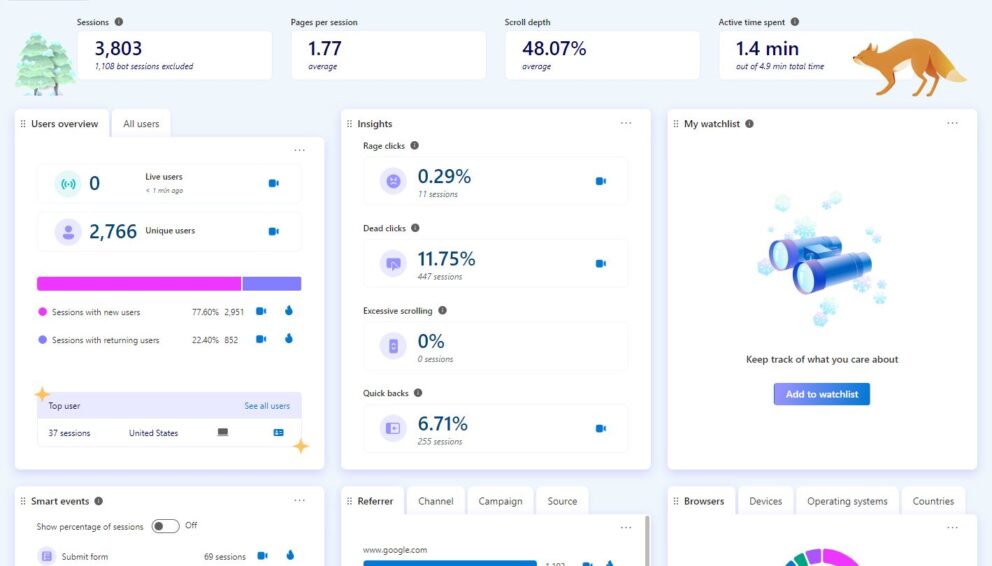Watch Rage clicks session recordings
Viewport: 992px width, 566px height.
(601, 181)
